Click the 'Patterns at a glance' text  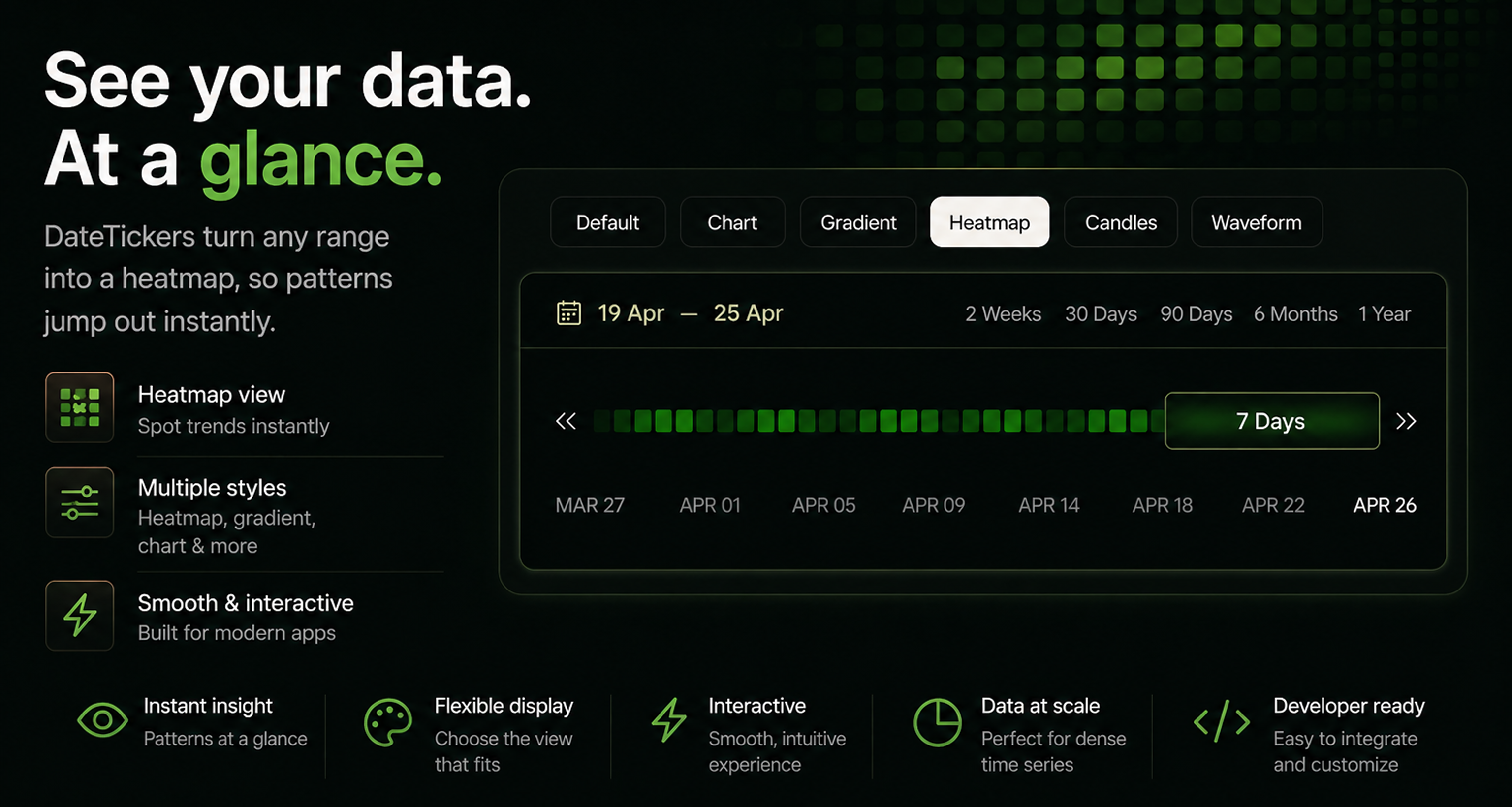225,739
